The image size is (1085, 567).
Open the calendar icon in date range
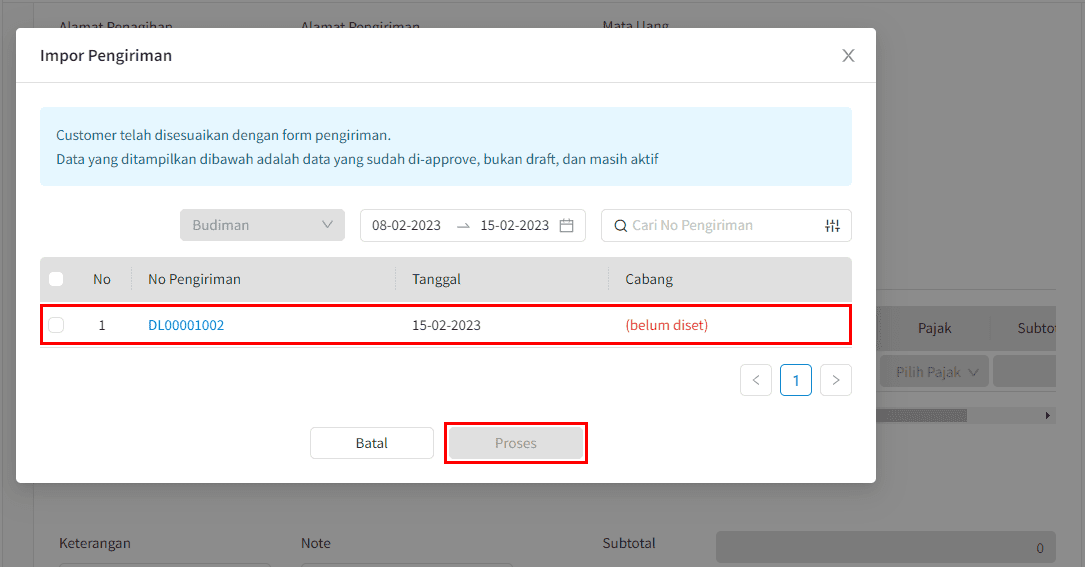coord(566,226)
